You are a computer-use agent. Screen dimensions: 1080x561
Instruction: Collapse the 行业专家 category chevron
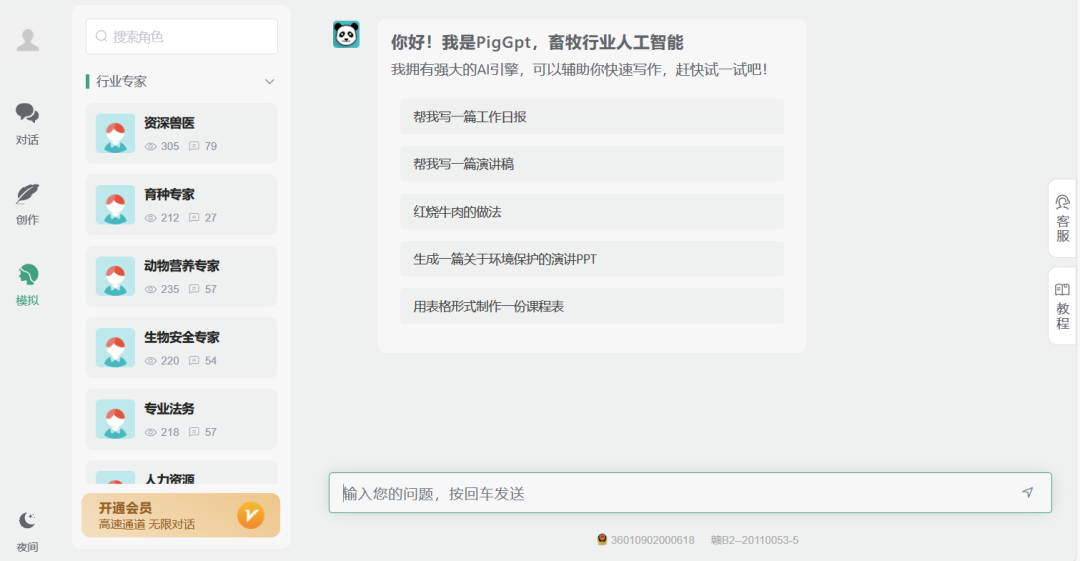(269, 82)
